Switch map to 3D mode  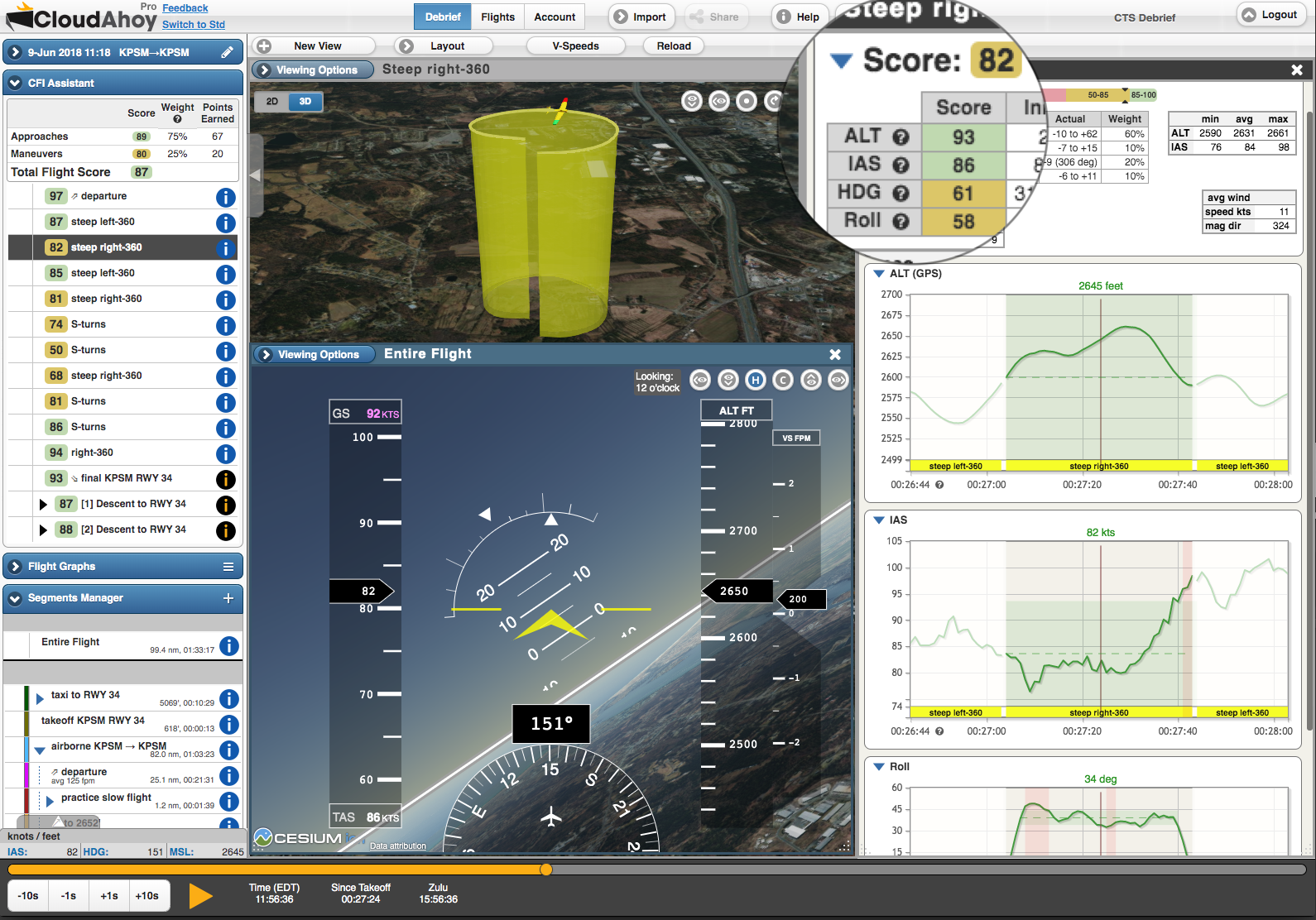click(305, 102)
